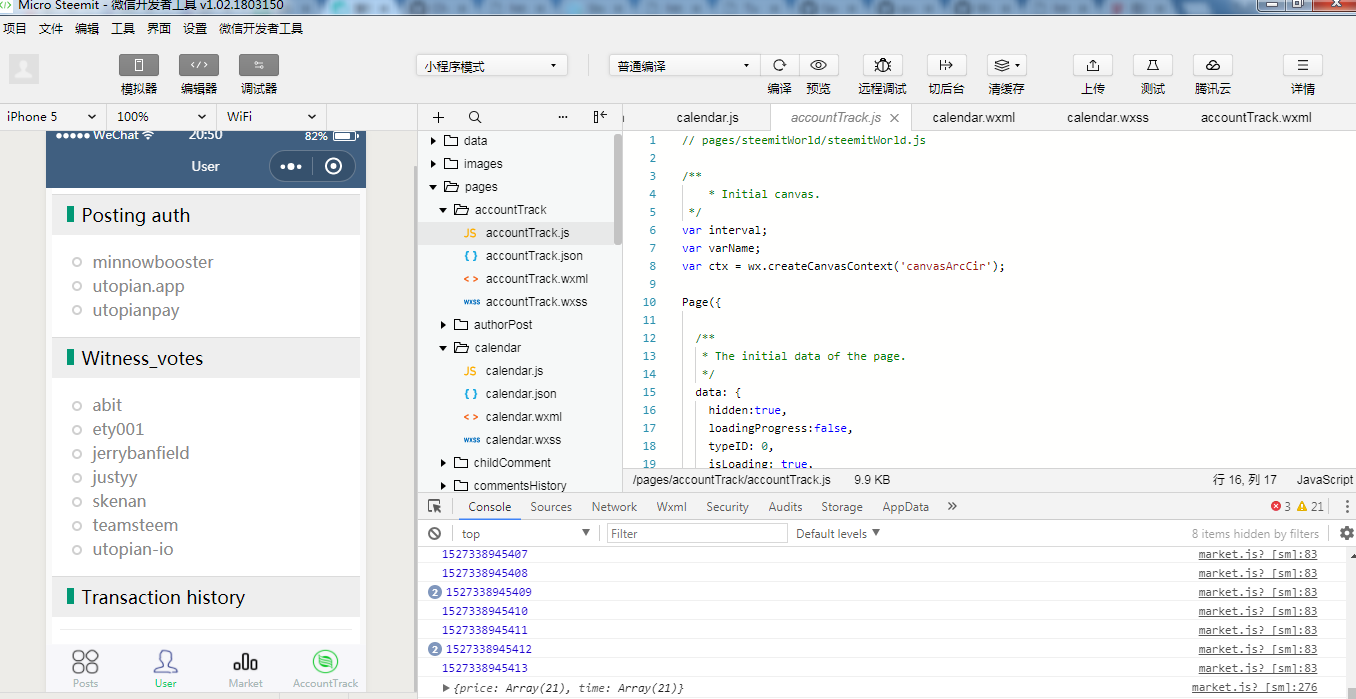Click the yellow warnings count indicator
Screen dimensions: 1356x699
[1311, 507]
